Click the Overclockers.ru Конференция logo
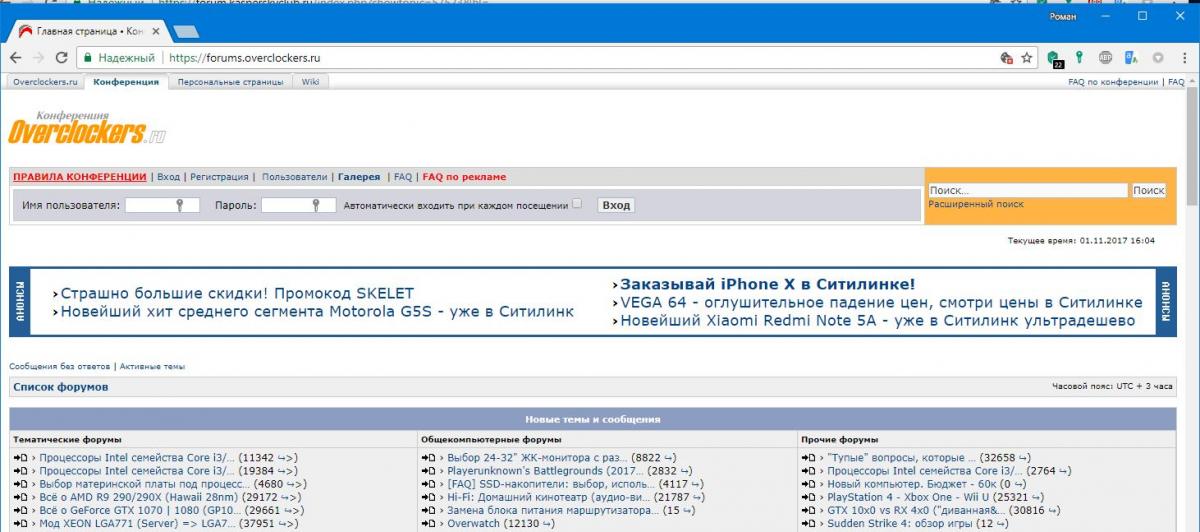 pyautogui.click(x=87, y=128)
